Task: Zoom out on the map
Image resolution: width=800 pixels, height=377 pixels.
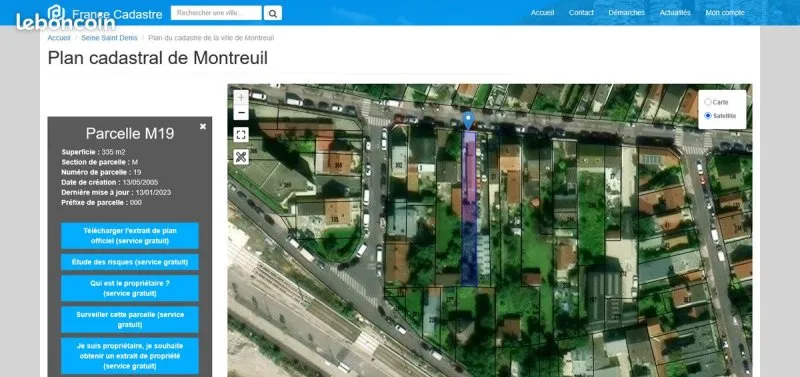Action: [241, 112]
